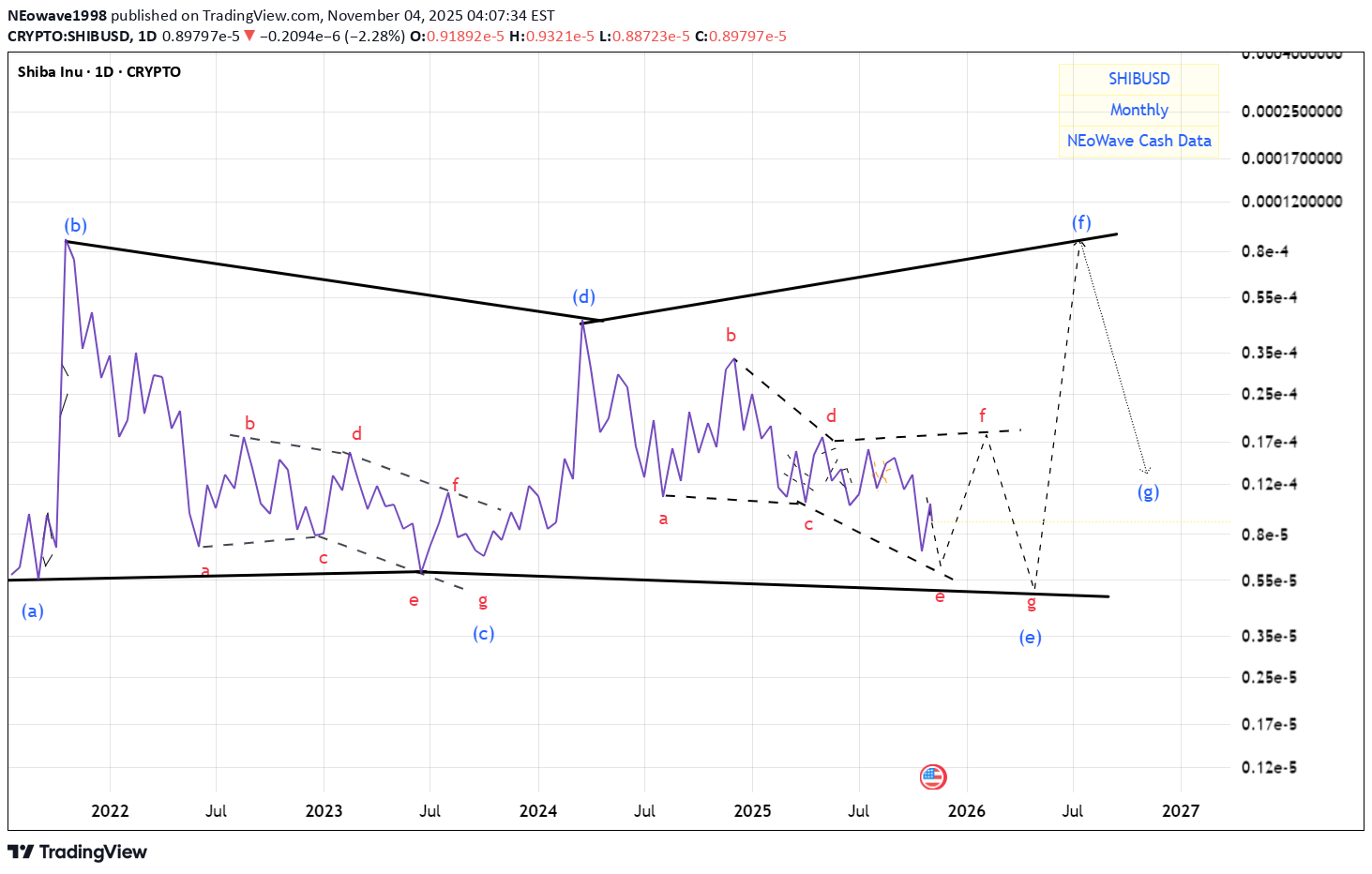1372x874 pixels.
Task: Toggle the Monthly overlay visibility
Action: click(x=1138, y=110)
